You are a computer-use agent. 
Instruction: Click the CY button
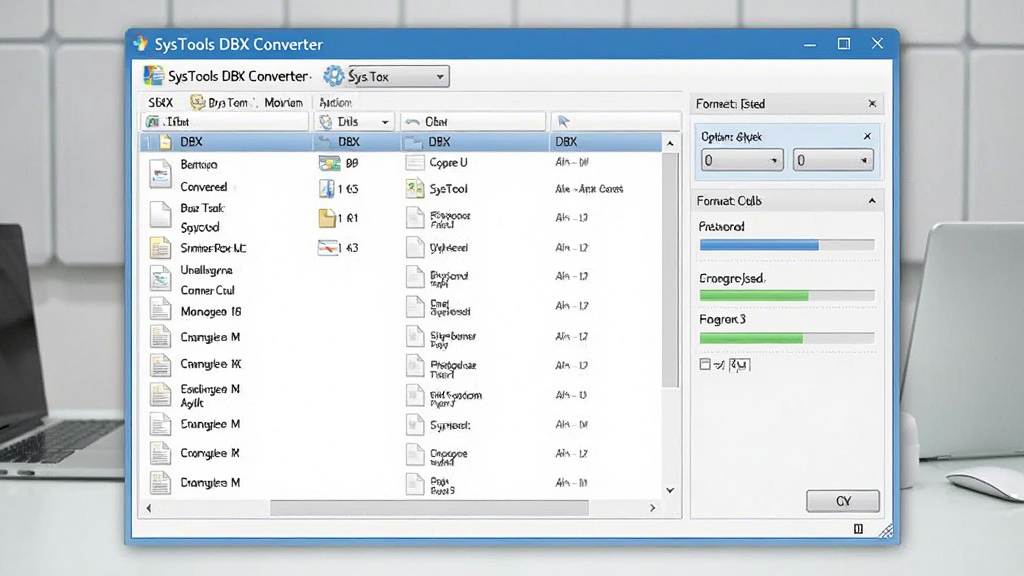point(843,501)
